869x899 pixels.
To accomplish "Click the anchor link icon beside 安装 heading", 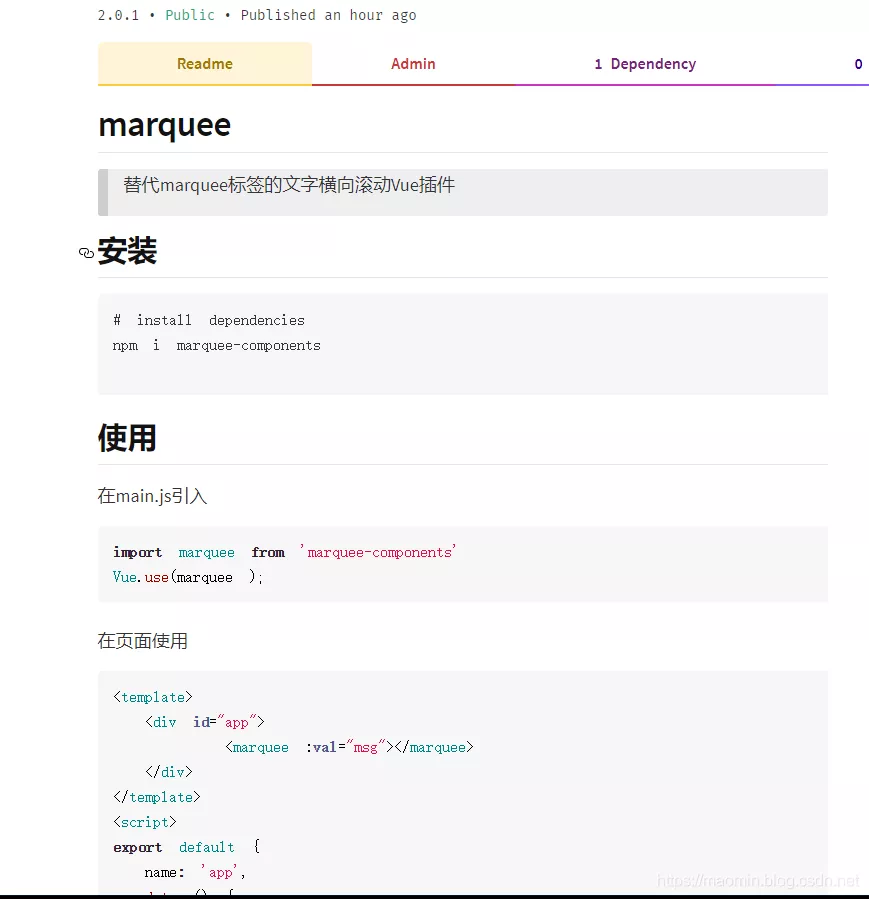I will 86,253.
